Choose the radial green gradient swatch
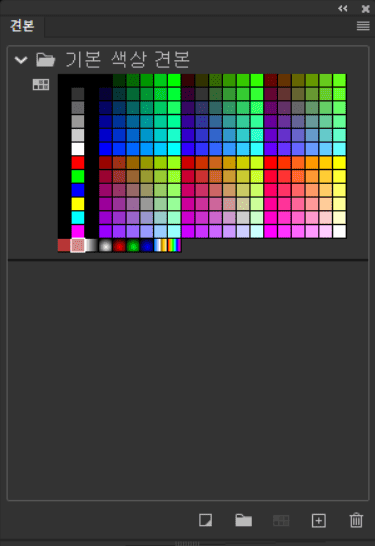Image resolution: width=375 pixels, height=546 pixels. [133, 245]
